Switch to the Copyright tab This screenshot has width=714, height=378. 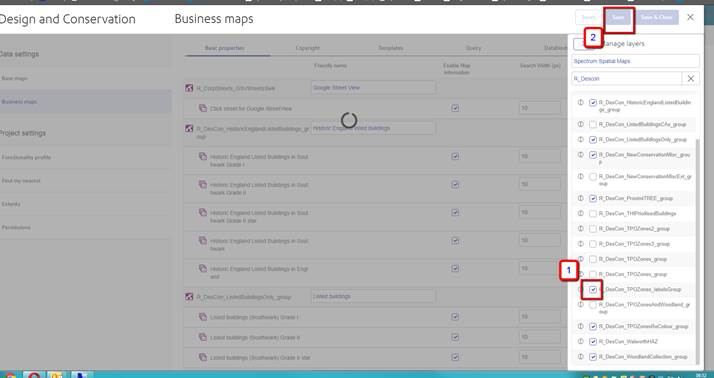307,48
